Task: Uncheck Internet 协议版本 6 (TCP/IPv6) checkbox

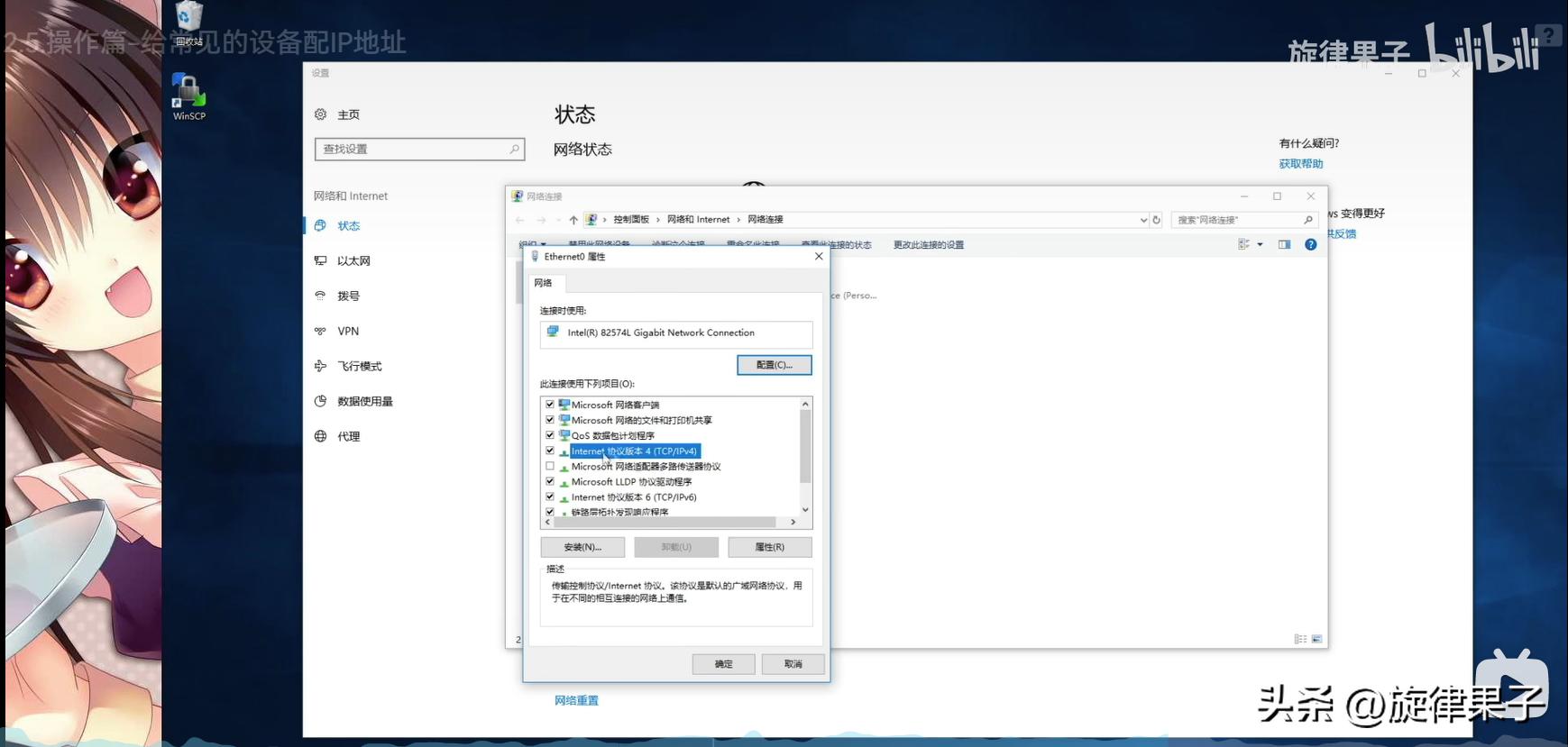Action: click(x=550, y=496)
